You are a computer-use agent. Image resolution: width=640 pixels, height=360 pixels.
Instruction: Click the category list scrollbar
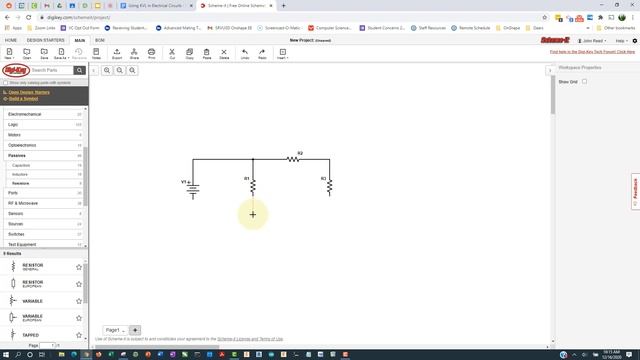pyautogui.click(x=85, y=176)
